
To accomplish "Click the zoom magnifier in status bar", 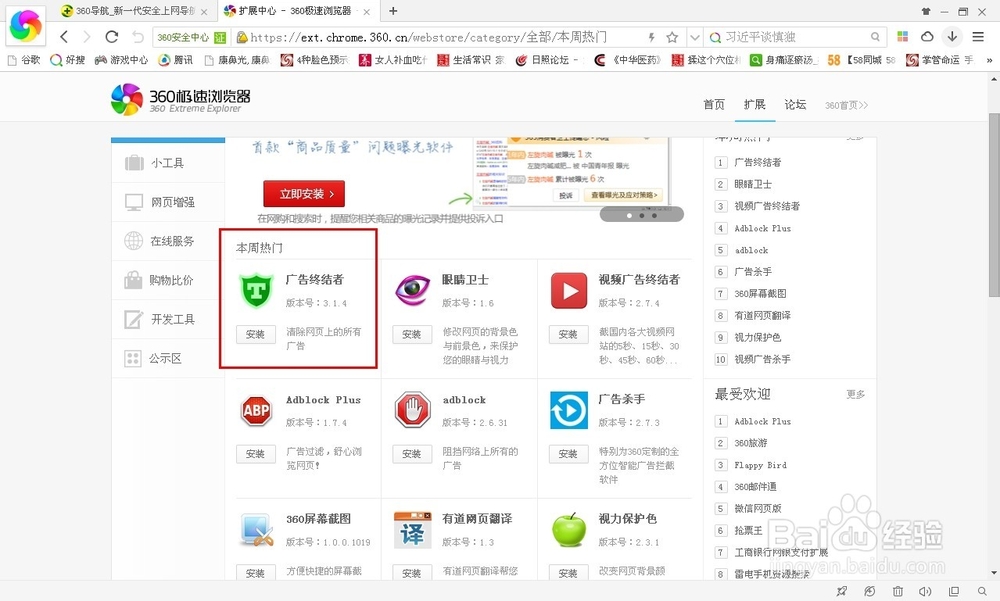I will (982, 591).
